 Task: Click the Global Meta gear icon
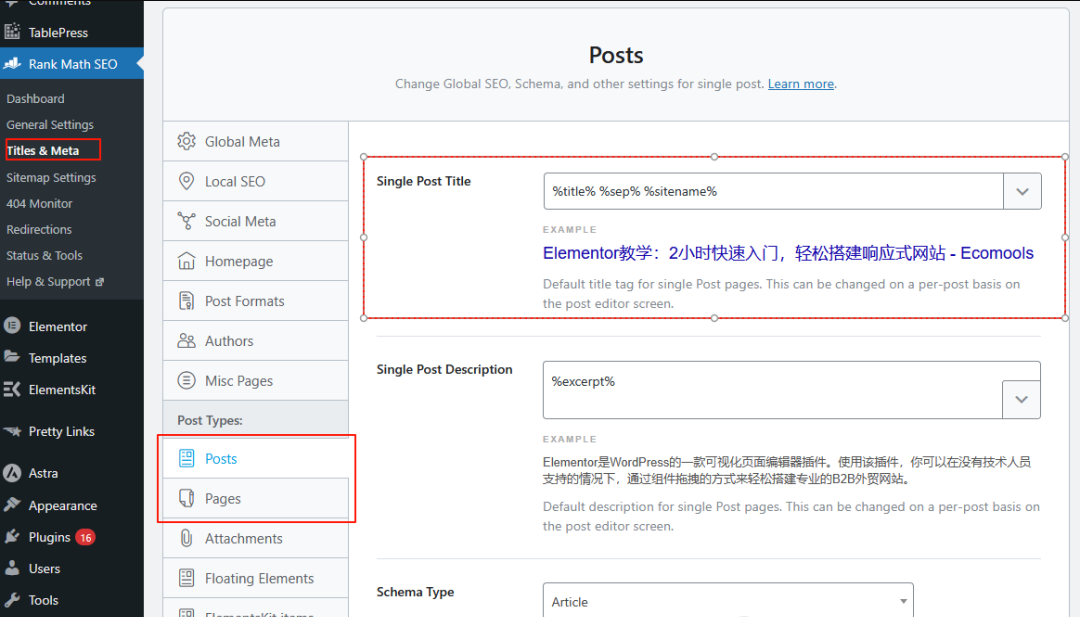[x=186, y=142]
